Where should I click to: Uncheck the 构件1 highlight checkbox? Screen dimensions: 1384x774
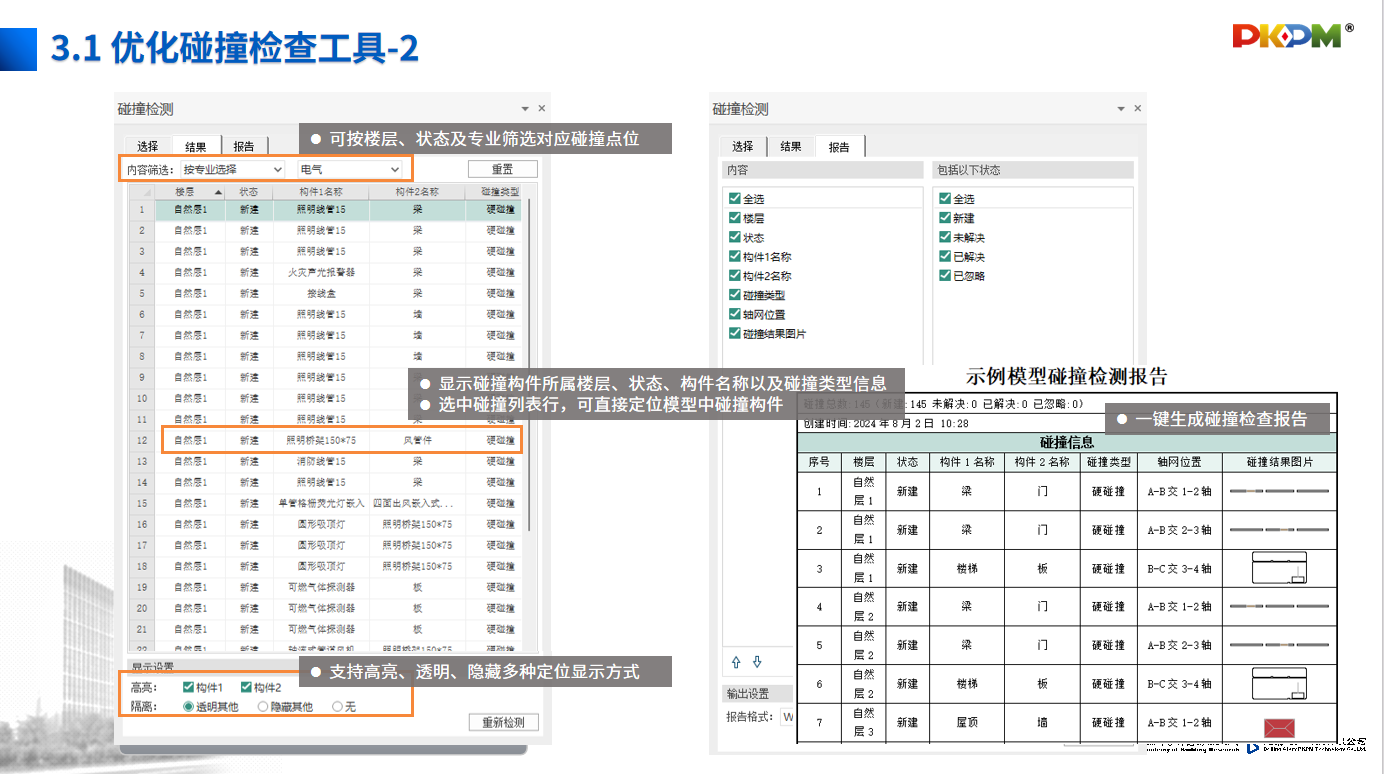[x=188, y=687]
